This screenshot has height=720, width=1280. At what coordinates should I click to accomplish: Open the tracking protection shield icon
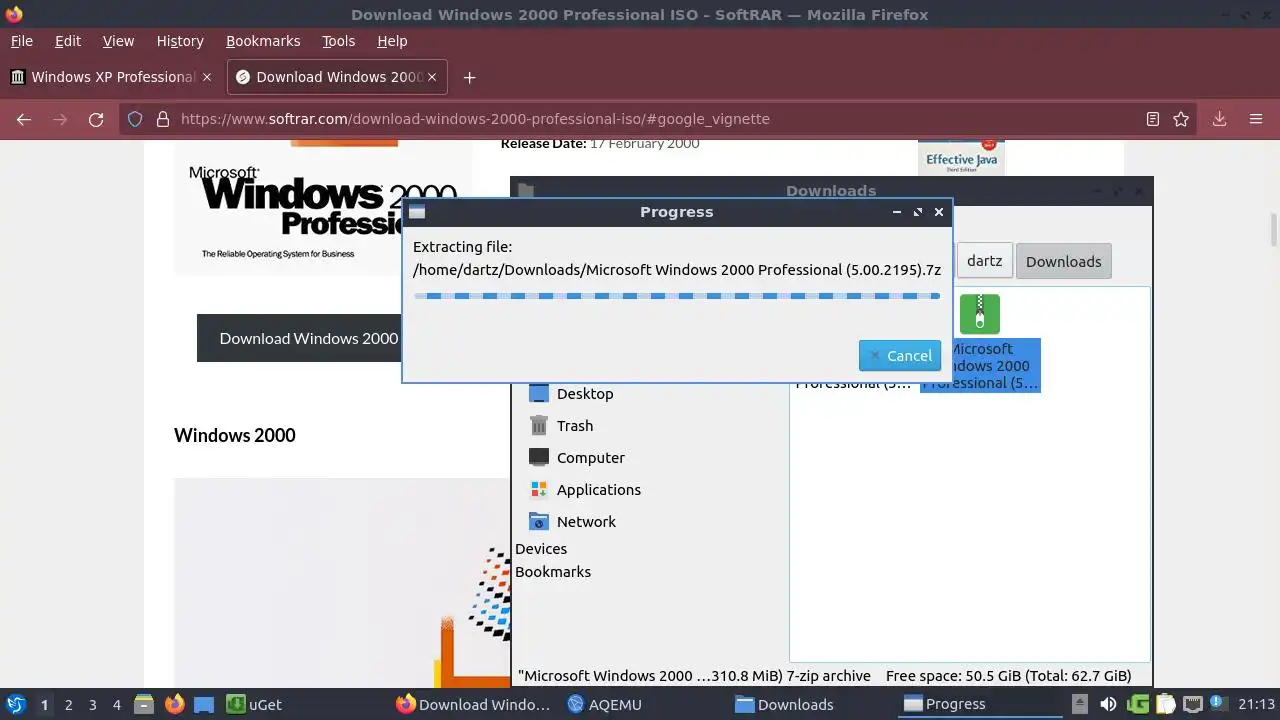pos(135,119)
